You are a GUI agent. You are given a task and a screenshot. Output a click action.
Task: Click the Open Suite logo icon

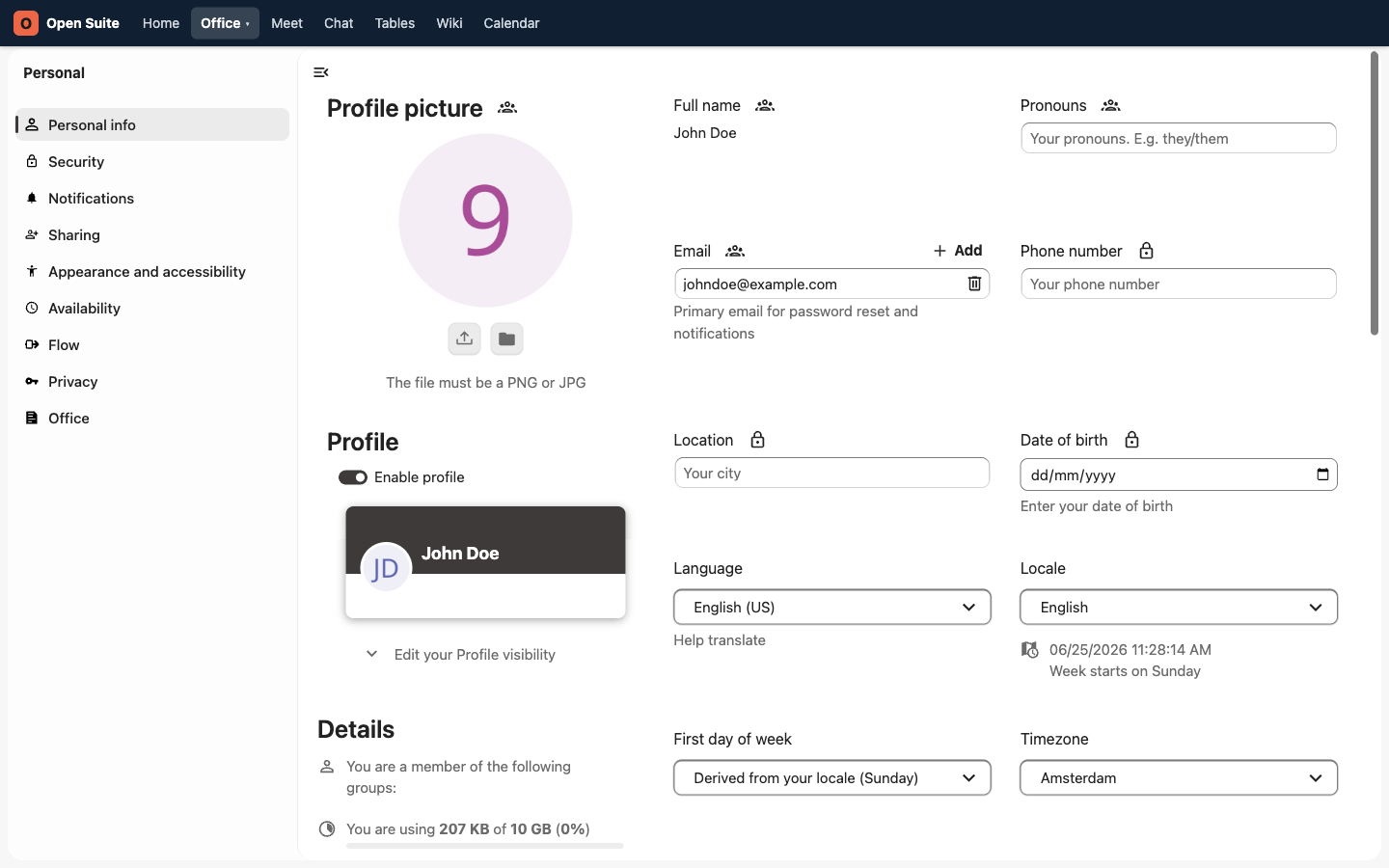[x=26, y=23]
